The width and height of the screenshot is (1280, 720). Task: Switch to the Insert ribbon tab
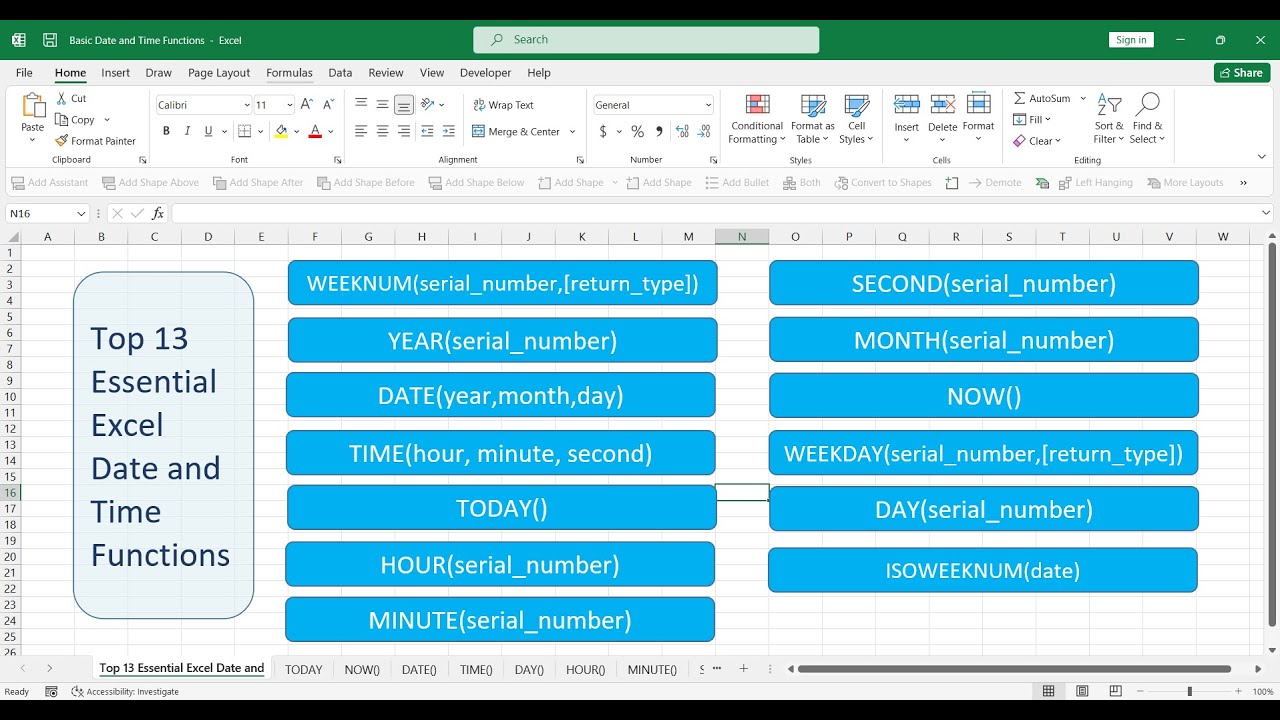click(115, 73)
